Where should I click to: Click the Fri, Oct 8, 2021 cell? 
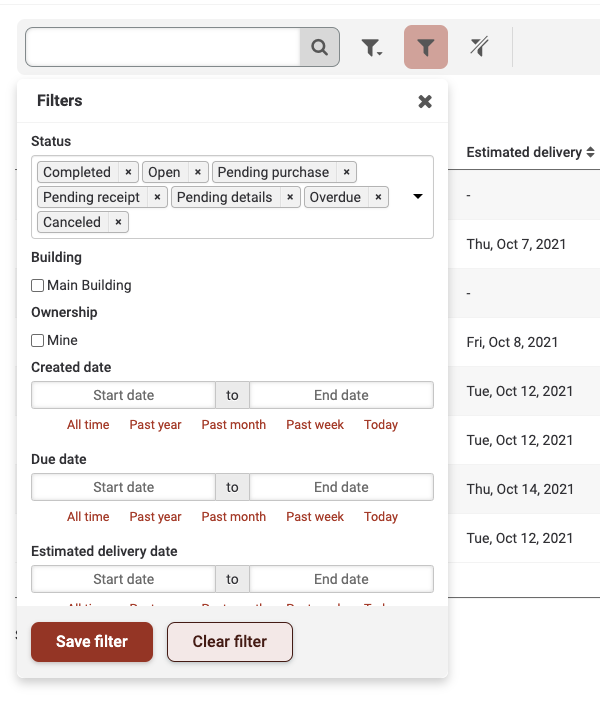[x=512, y=342]
